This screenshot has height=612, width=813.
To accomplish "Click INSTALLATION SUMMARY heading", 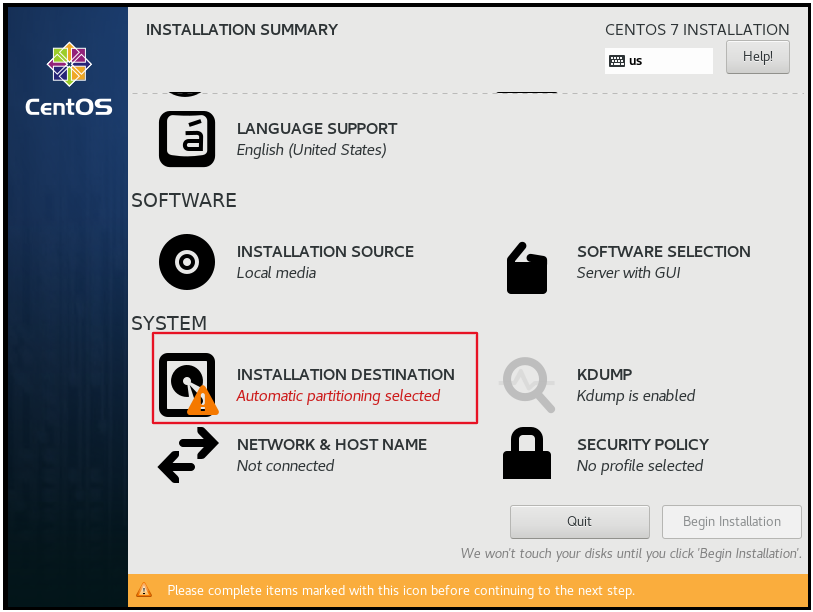I will [x=242, y=30].
